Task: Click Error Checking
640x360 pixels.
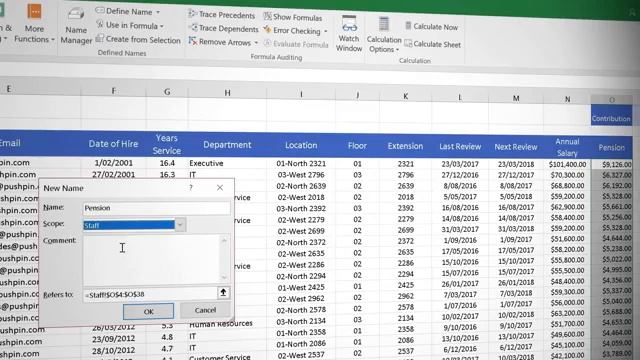Action: coord(292,31)
